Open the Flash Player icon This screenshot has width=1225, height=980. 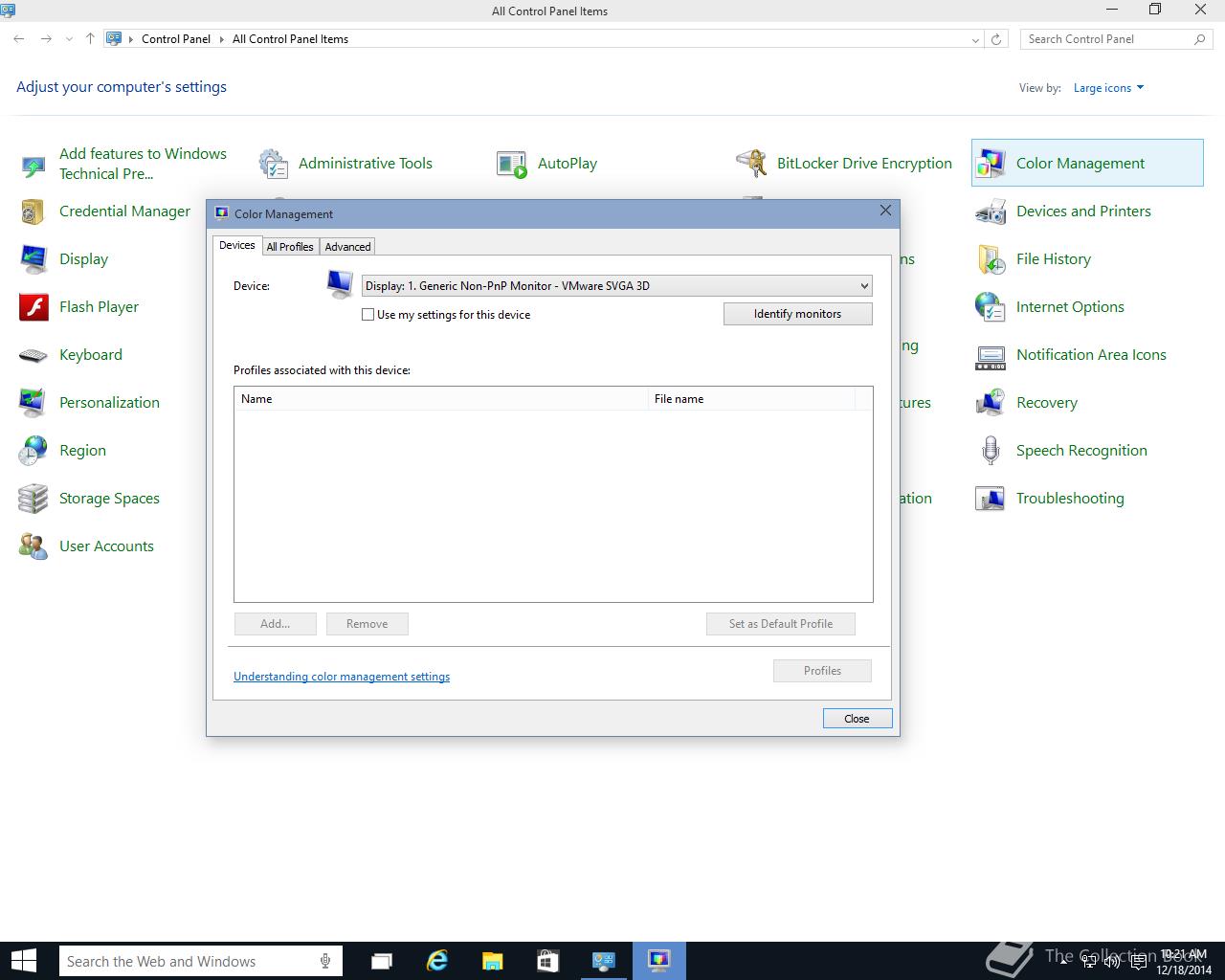(33, 307)
